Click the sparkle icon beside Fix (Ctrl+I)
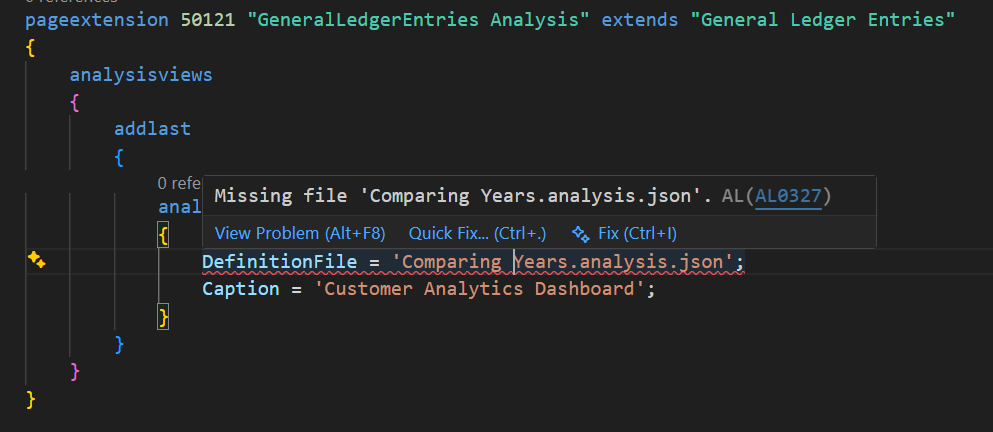This screenshot has height=432, width=993. click(x=579, y=233)
